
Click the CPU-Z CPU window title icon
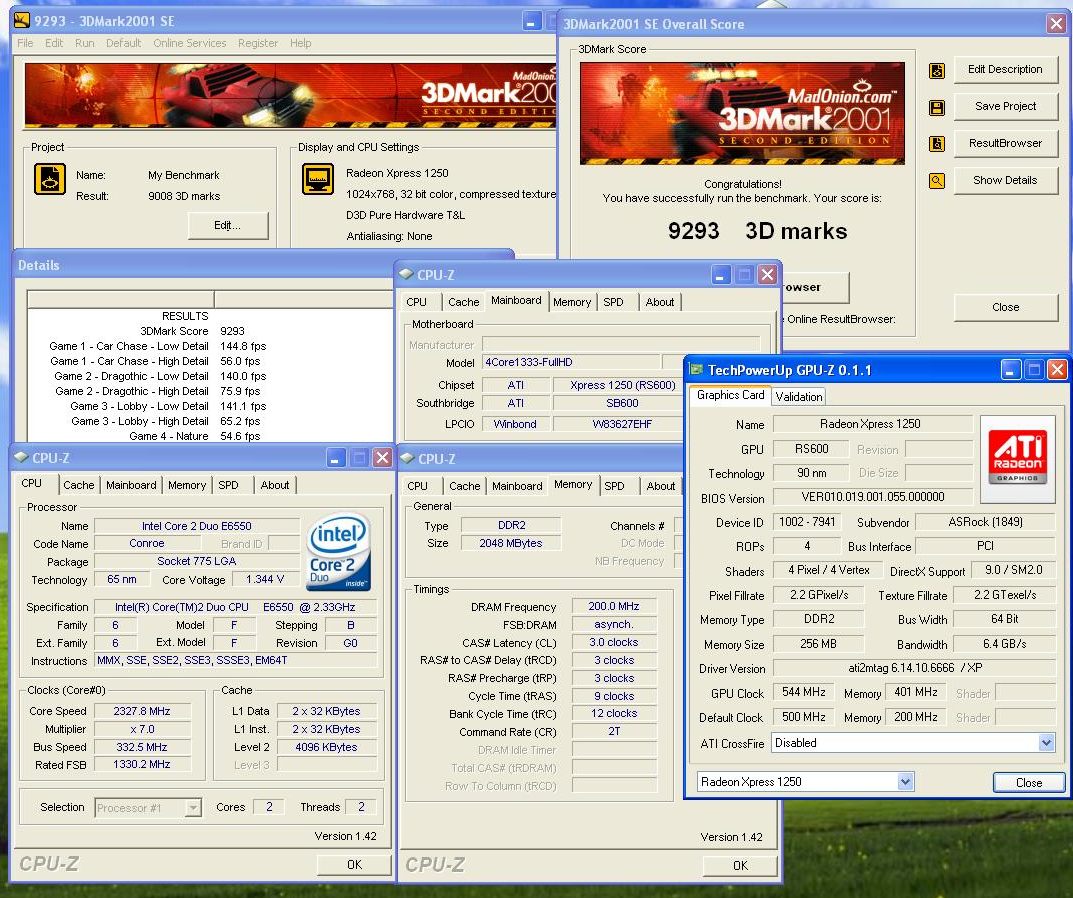pos(21,457)
